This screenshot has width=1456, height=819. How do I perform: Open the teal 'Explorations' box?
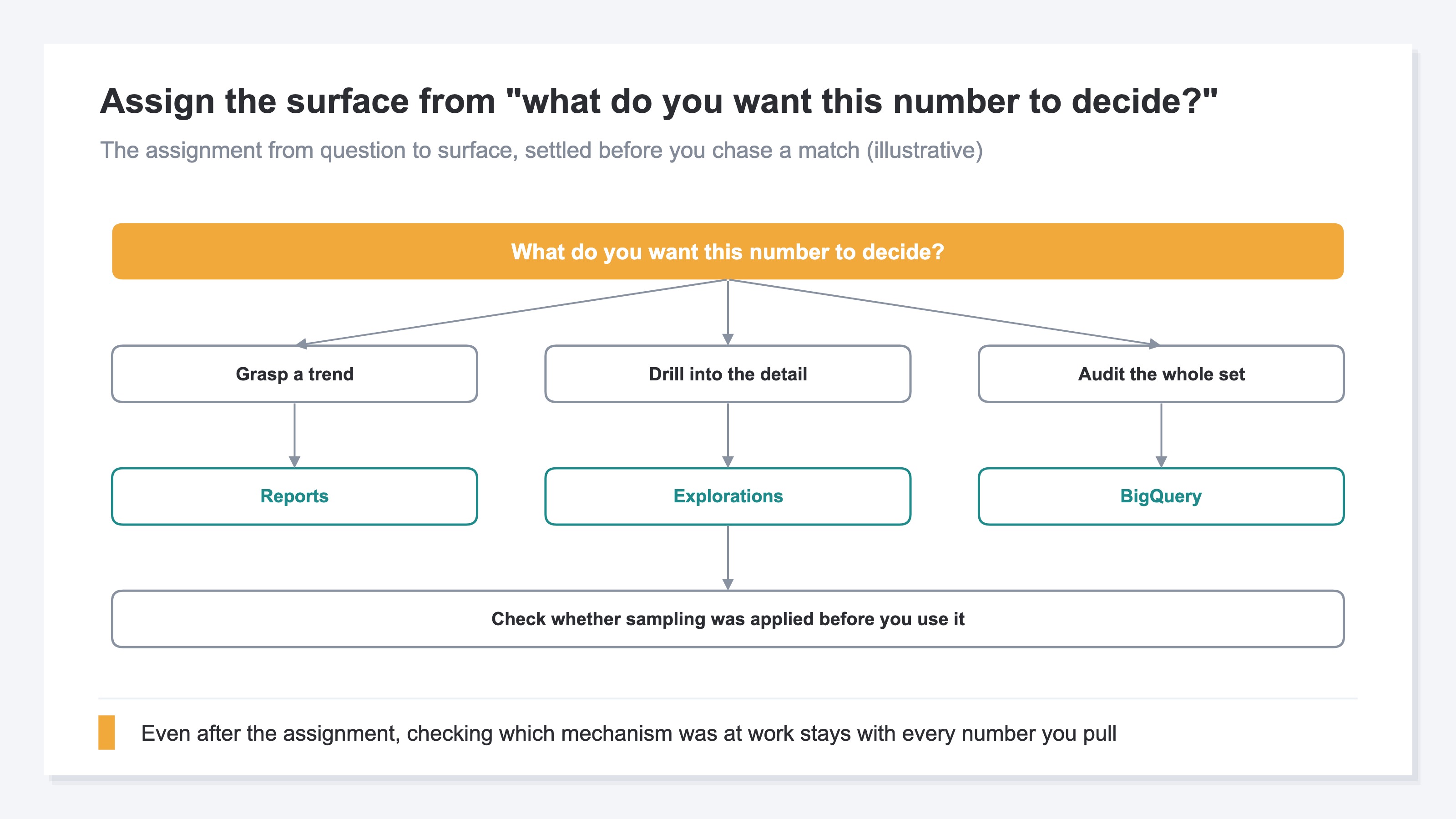pos(728,496)
